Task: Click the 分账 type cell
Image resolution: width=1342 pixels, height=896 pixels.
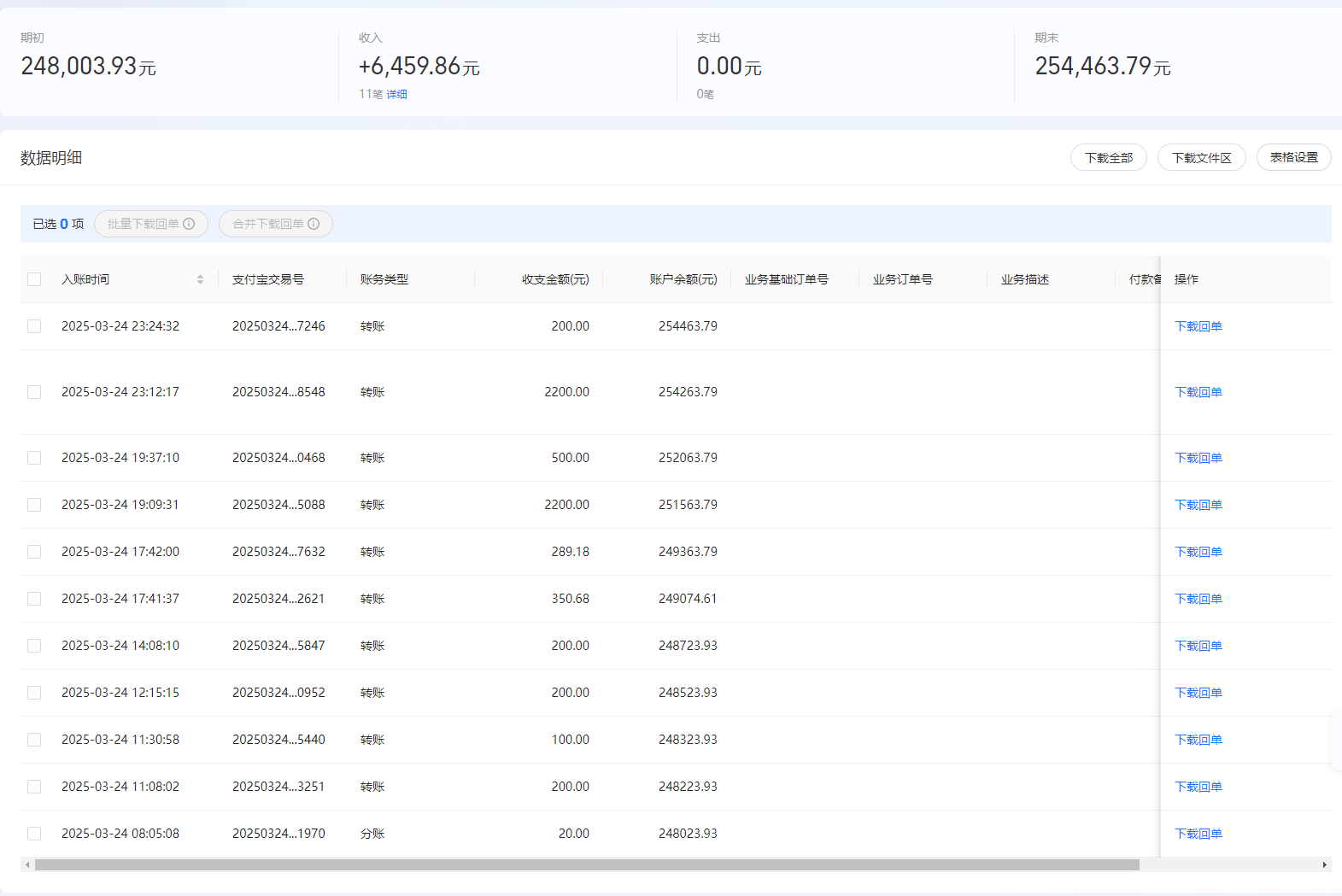Action: tap(372, 834)
